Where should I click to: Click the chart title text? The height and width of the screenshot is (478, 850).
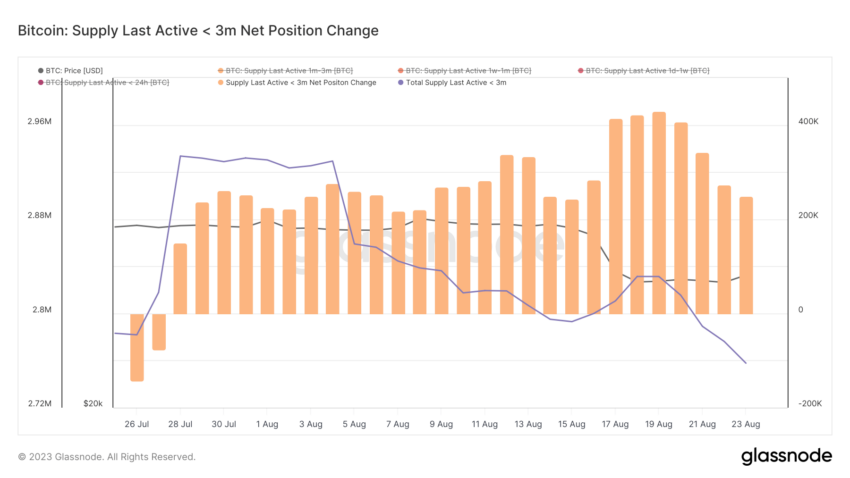[x=198, y=30]
